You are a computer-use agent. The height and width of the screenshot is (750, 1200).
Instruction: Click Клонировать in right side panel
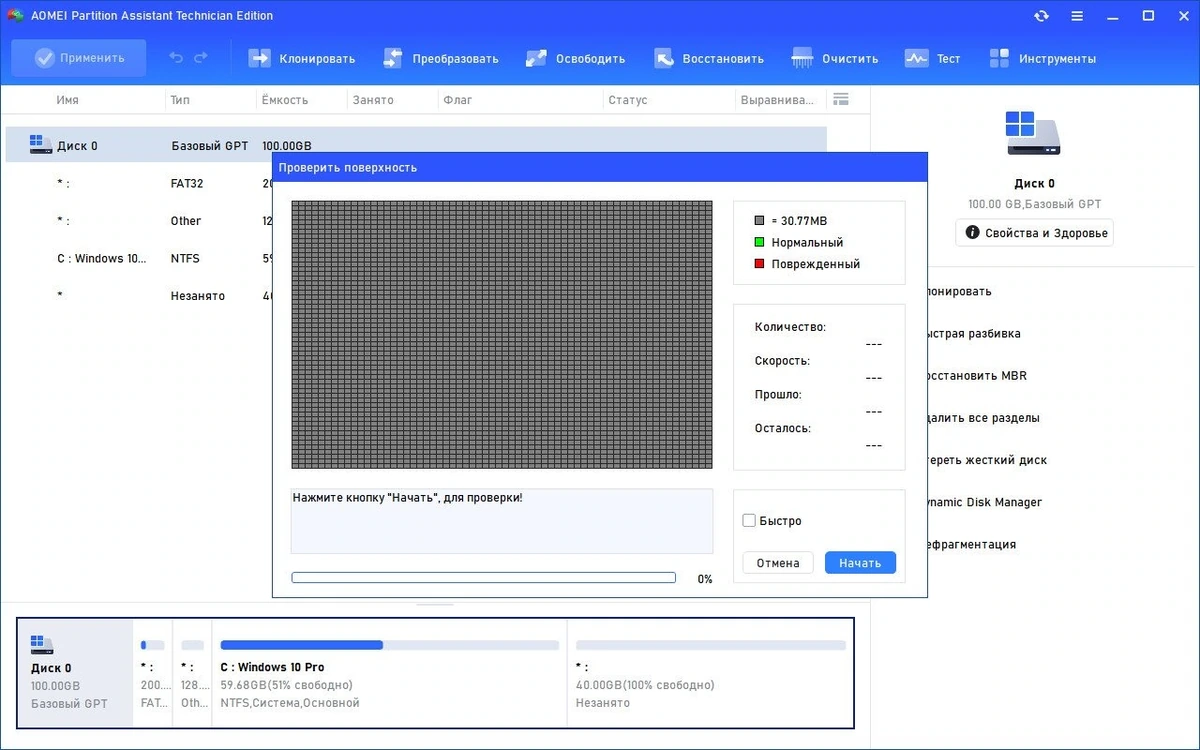[x=960, y=291]
